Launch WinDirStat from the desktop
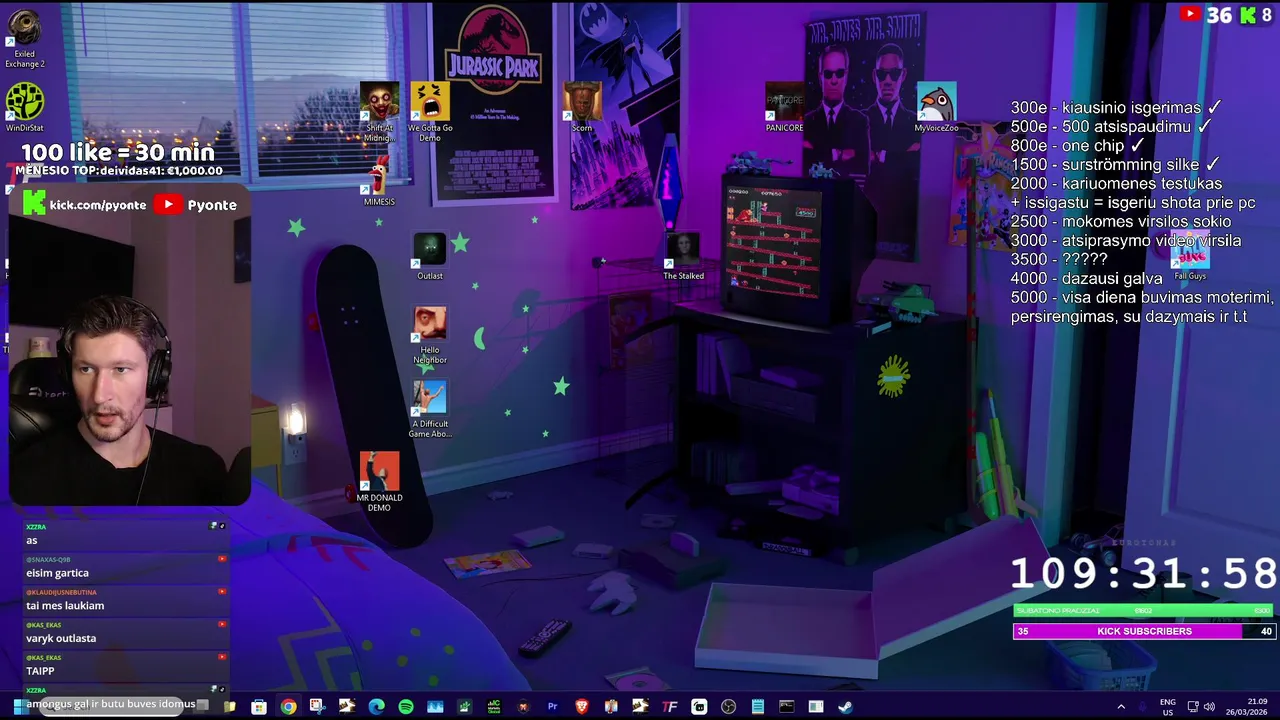The height and width of the screenshot is (720, 1280). 24,108
